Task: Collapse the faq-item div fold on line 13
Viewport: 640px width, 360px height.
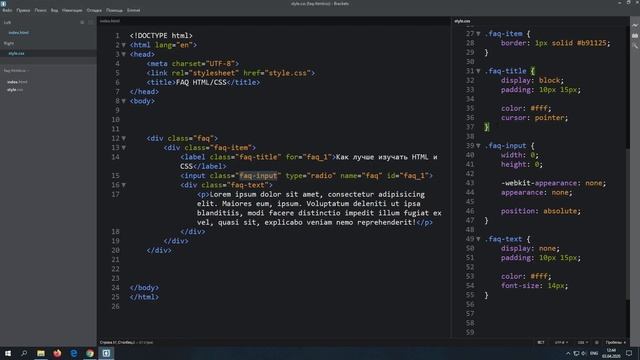Action: [124, 148]
